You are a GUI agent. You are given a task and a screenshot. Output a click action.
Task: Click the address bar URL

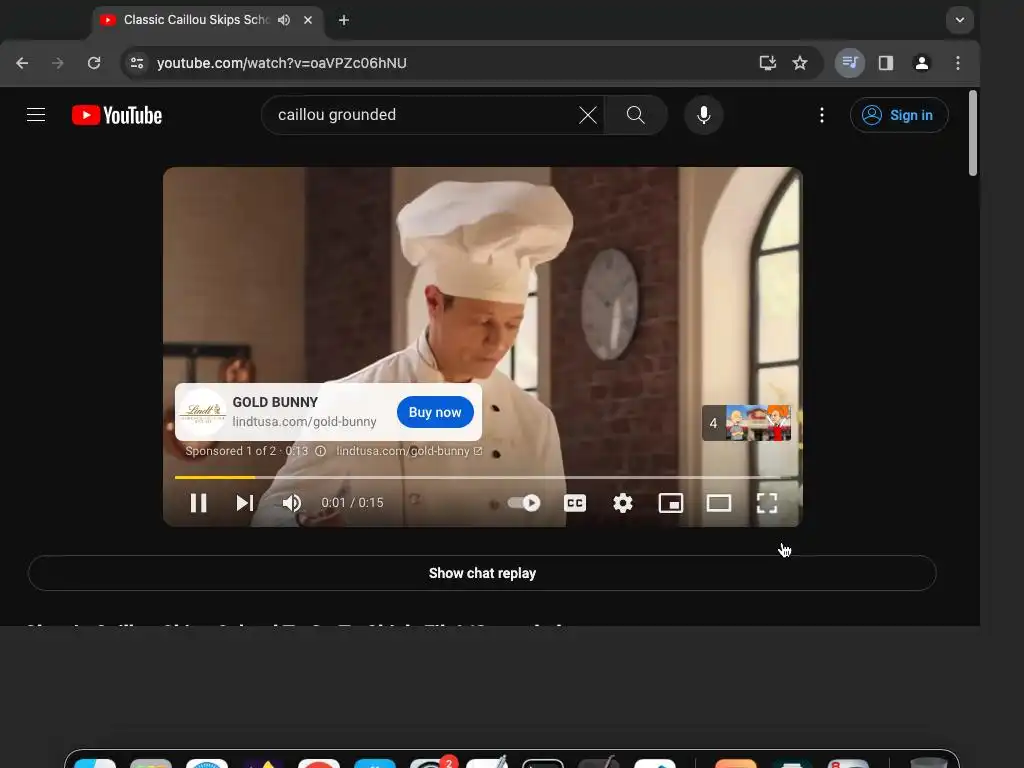click(281, 63)
